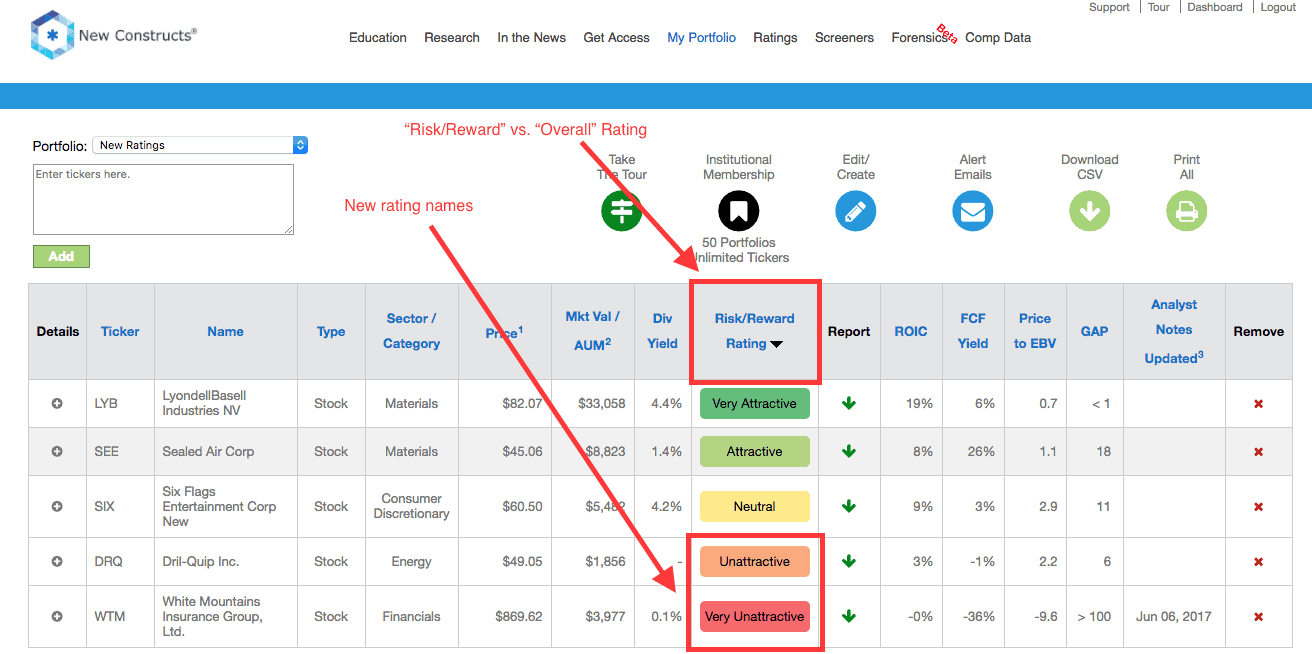Click the Print All printer icon
Image resolution: width=1312 pixels, height=654 pixels.
click(1186, 211)
